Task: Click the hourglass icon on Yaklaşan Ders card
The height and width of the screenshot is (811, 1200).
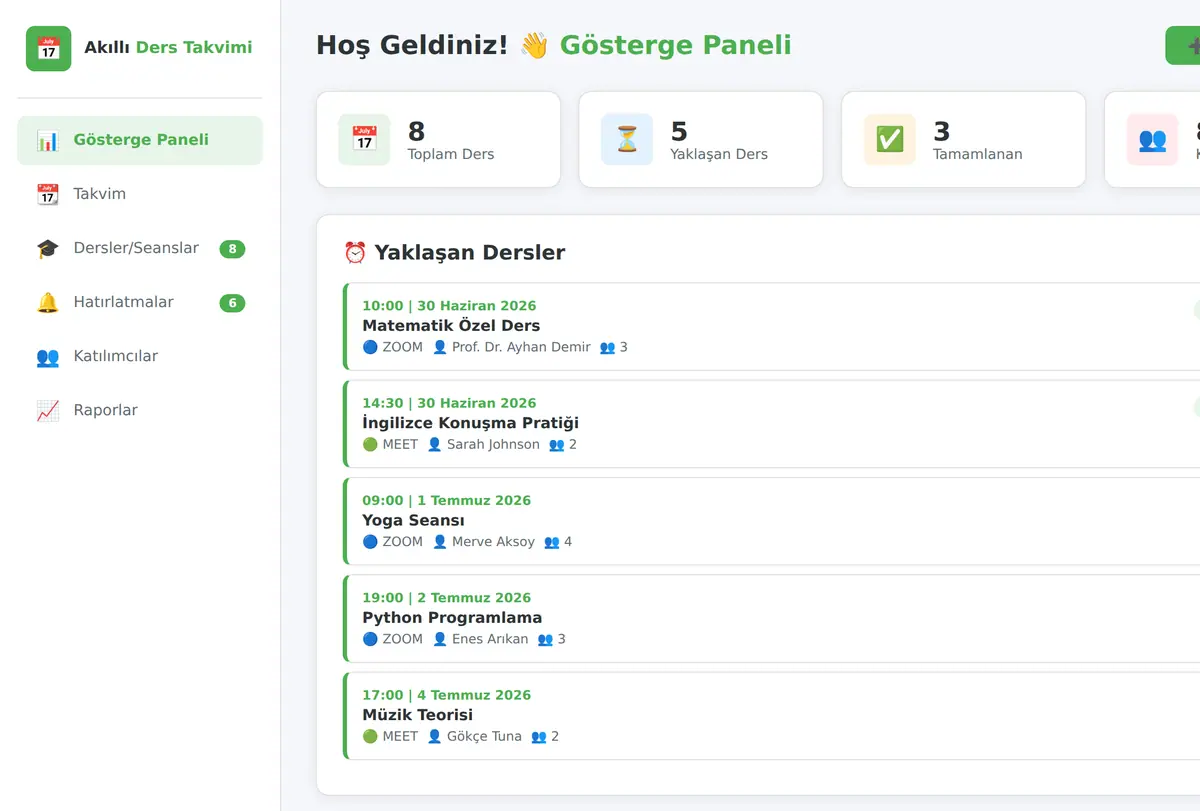Action: [x=627, y=139]
